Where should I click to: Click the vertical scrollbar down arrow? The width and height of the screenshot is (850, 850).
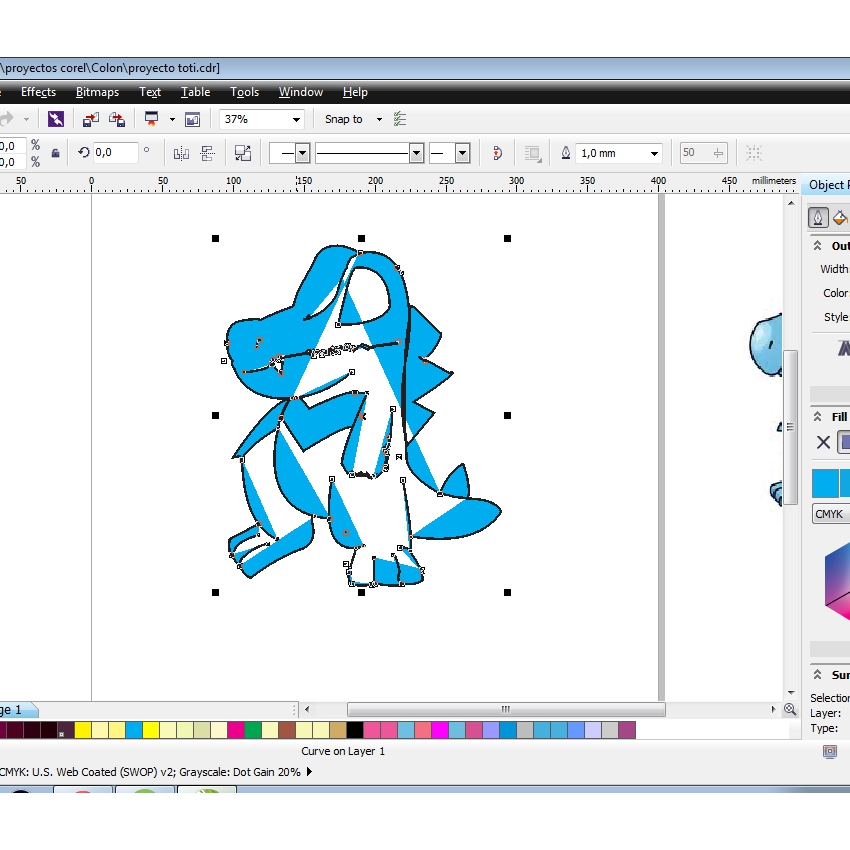(x=791, y=692)
